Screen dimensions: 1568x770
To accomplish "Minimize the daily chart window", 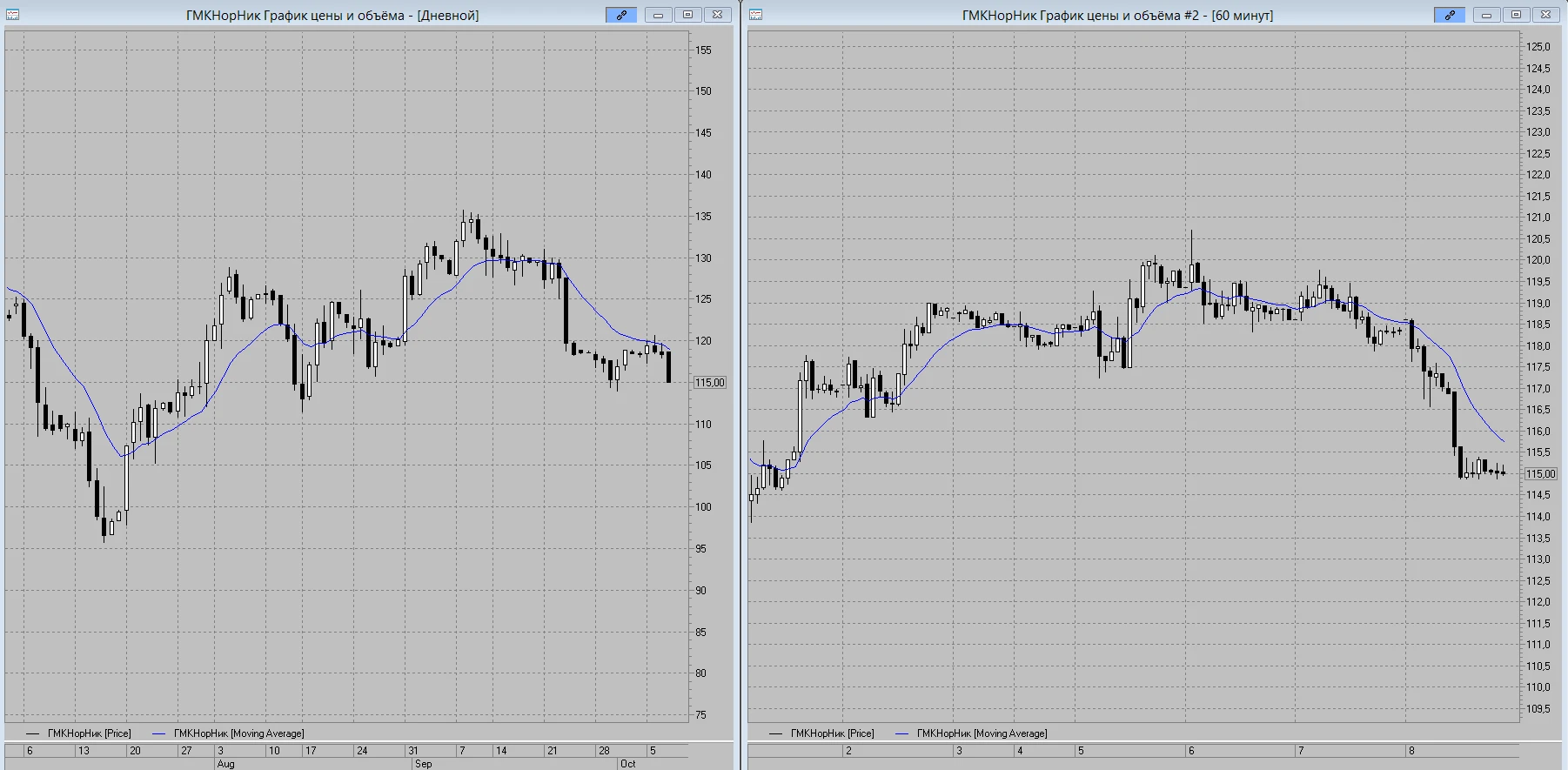I will [x=658, y=15].
